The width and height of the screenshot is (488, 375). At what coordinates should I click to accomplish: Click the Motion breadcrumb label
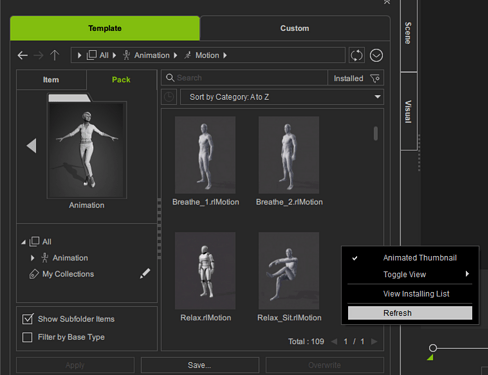(x=207, y=55)
